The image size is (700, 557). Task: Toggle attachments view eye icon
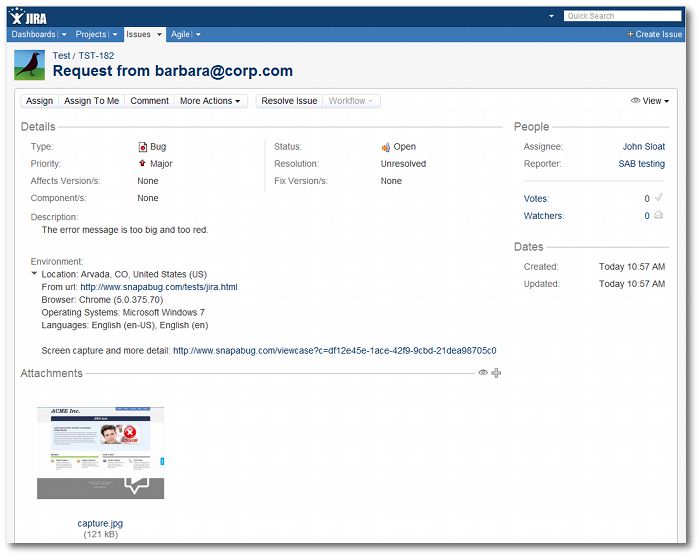point(483,372)
